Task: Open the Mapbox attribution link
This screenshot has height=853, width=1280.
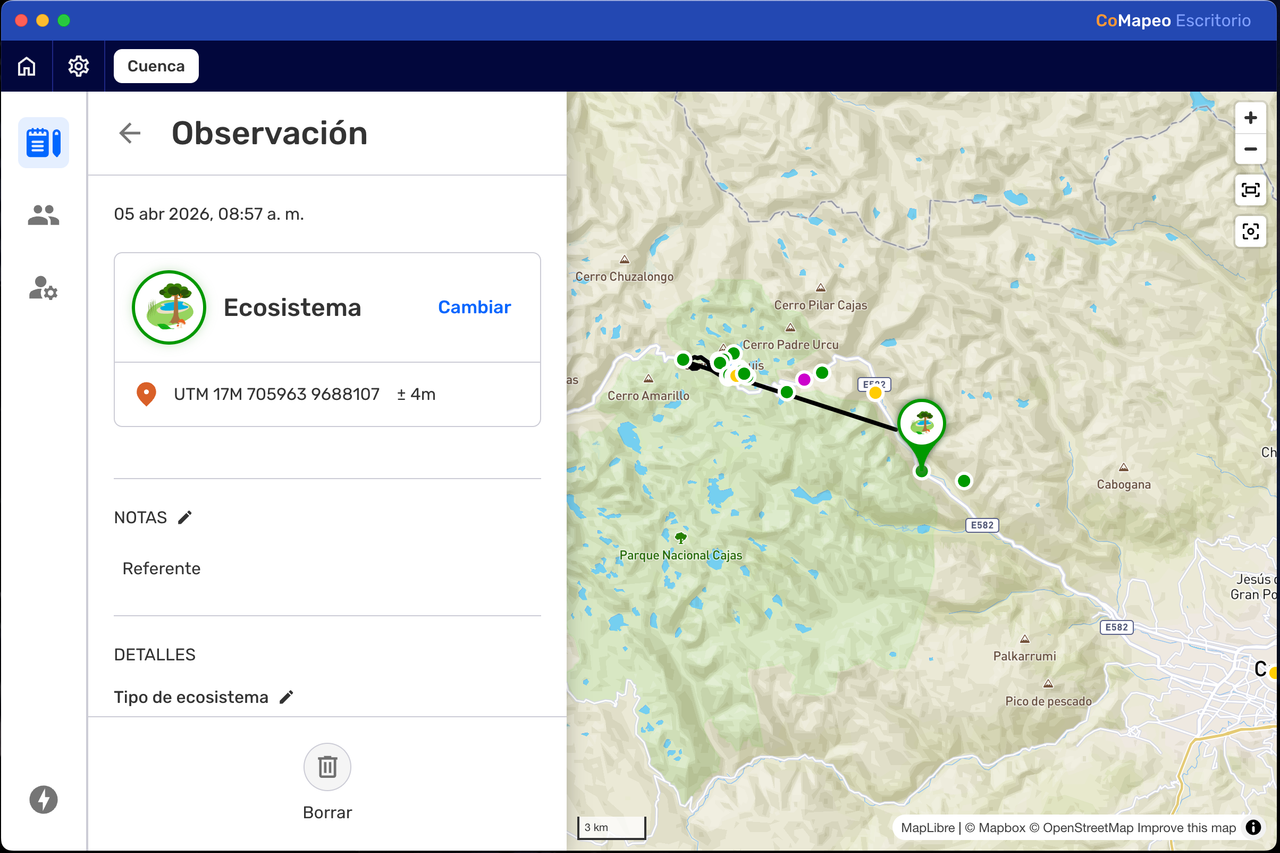Action: pos(995,828)
